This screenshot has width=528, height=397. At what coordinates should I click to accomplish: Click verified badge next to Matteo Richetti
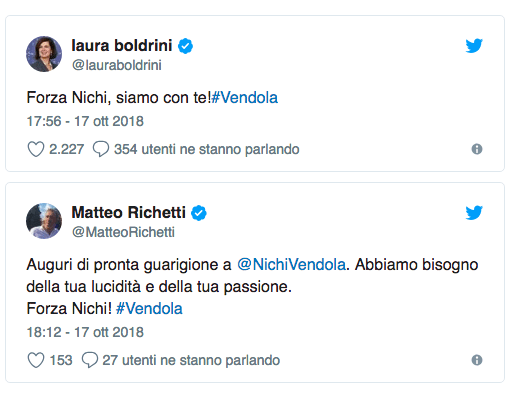199,213
